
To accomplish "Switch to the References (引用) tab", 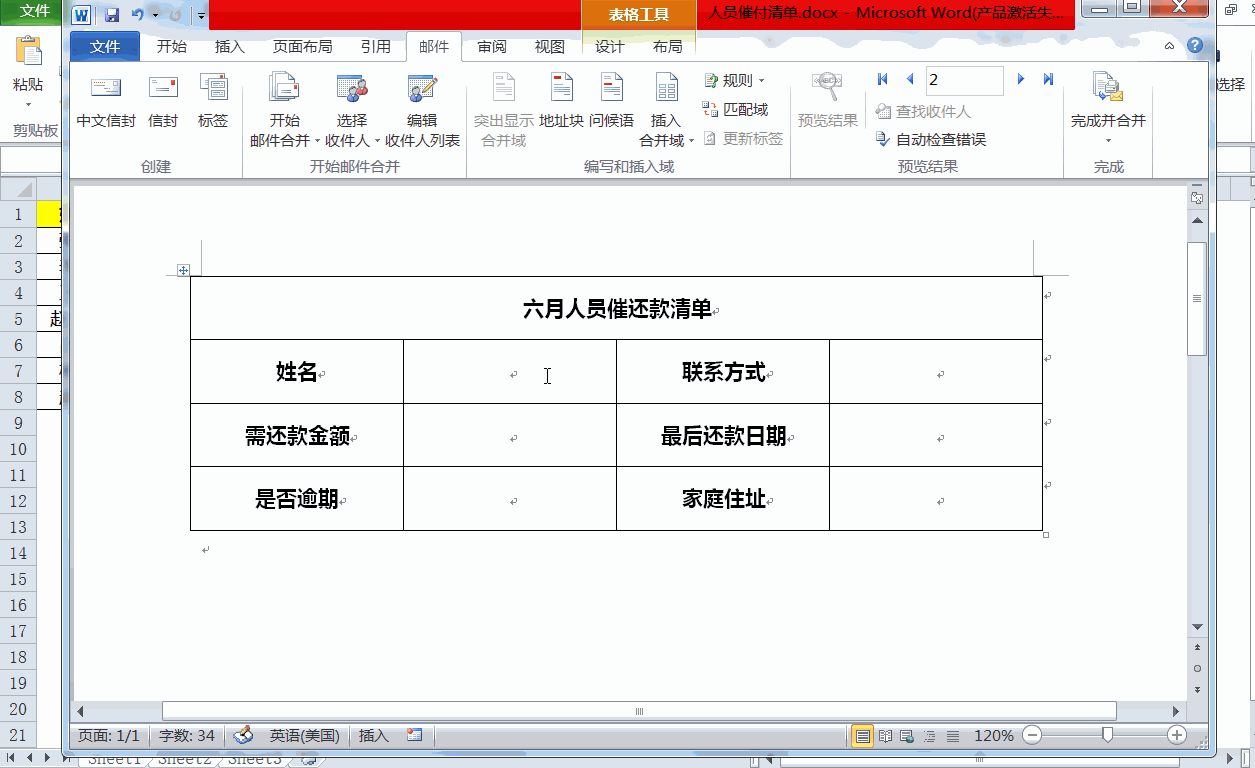I will tap(376, 47).
